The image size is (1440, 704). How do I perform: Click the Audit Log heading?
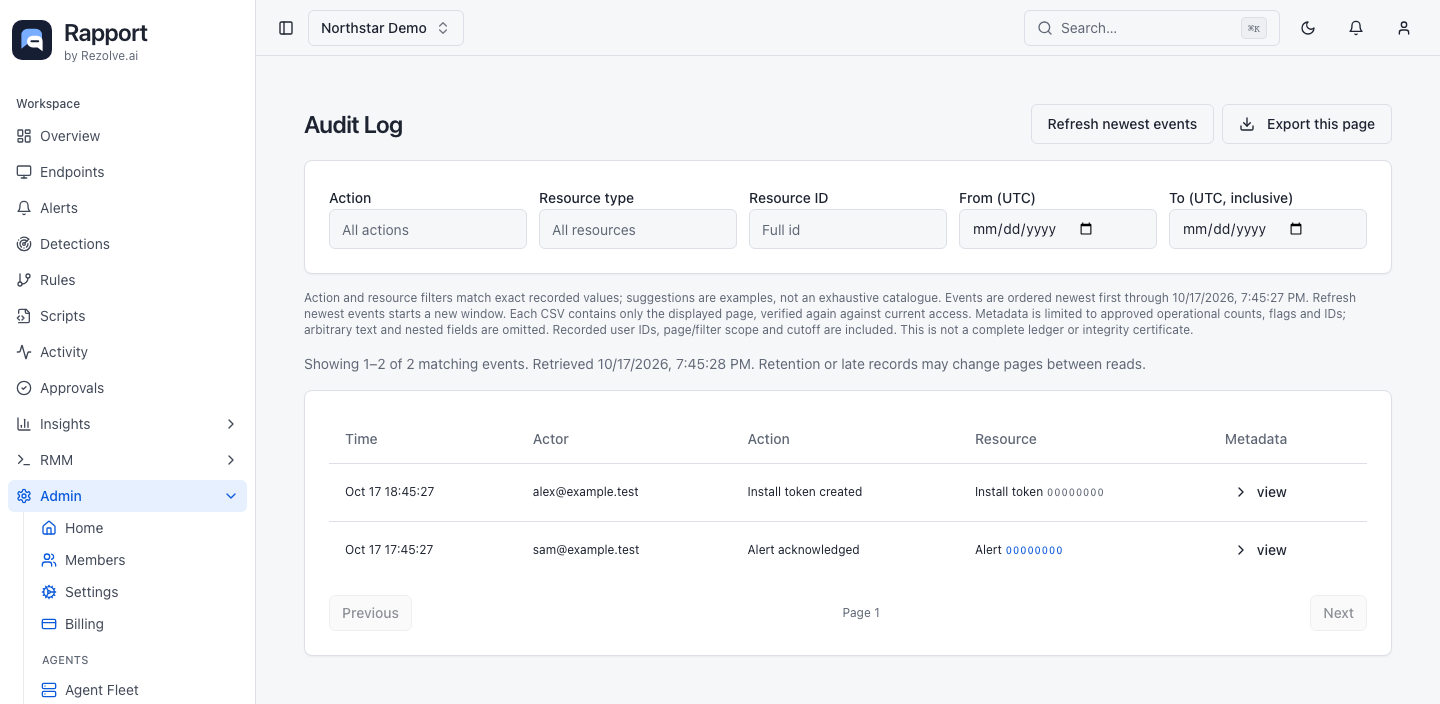[353, 125]
